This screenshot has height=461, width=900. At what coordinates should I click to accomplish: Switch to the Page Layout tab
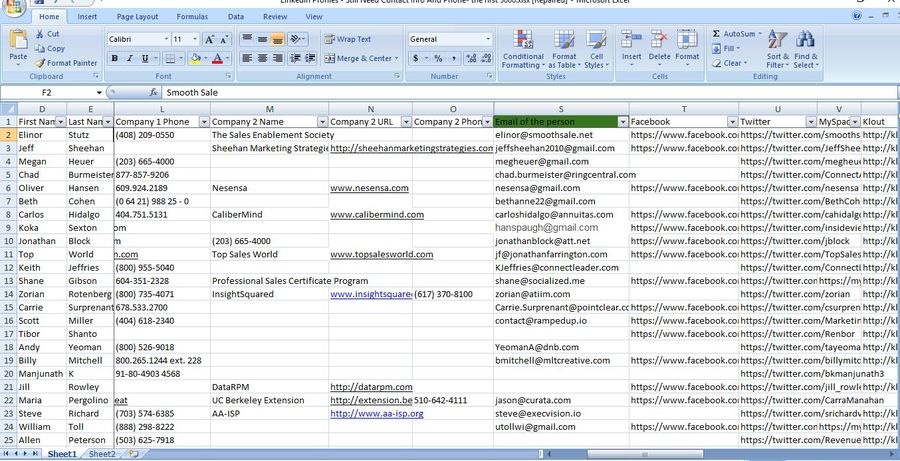(137, 17)
